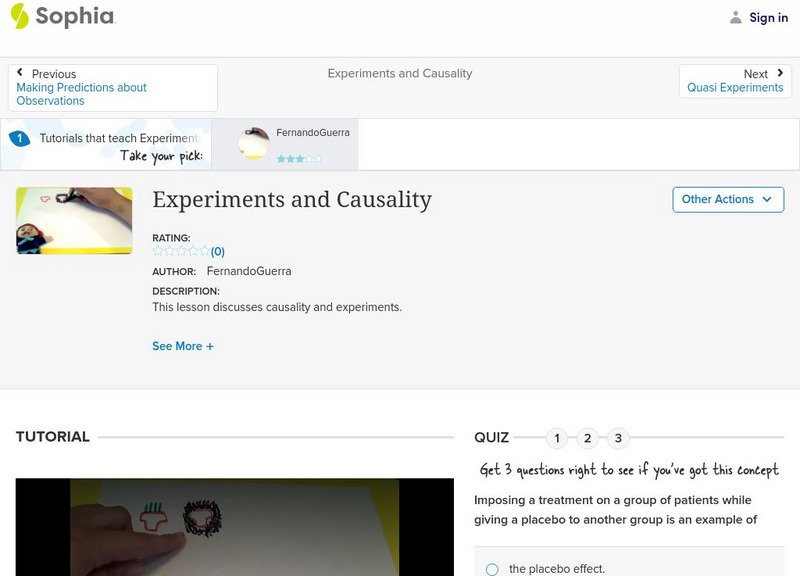Jump to quiz question 3
The height and width of the screenshot is (576, 800).
point(618,438)
